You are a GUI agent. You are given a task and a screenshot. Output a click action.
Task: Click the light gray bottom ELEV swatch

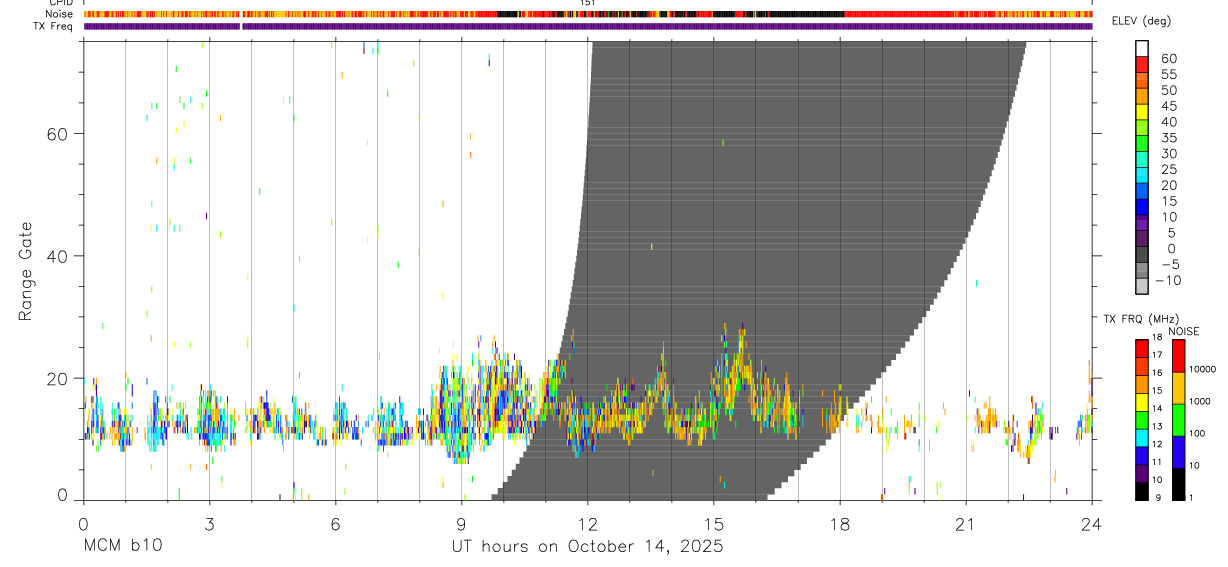tap(1142, 286)
